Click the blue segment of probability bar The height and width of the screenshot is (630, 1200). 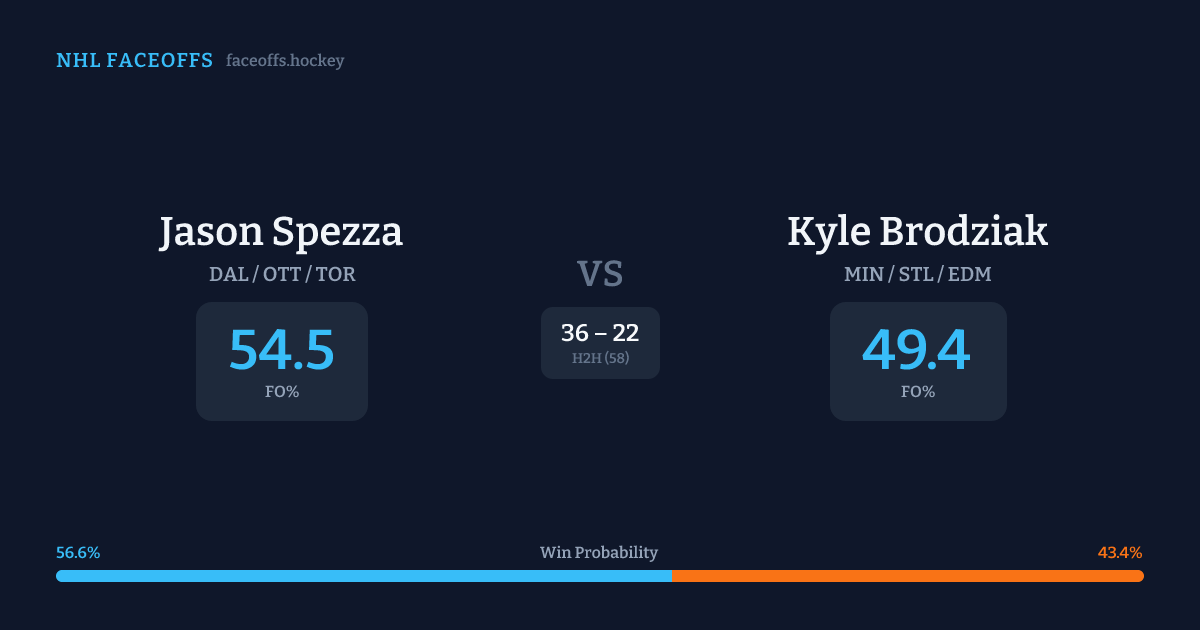coord(363,576)
